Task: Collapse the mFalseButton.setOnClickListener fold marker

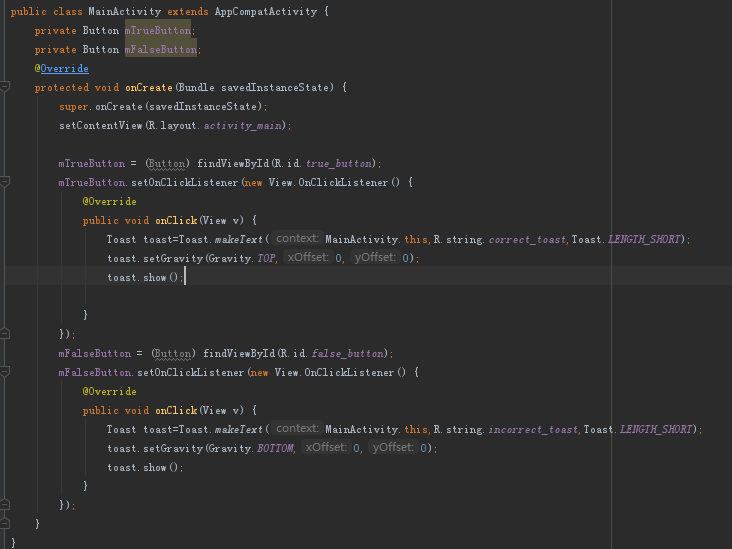Action: (x=5, y=372)
